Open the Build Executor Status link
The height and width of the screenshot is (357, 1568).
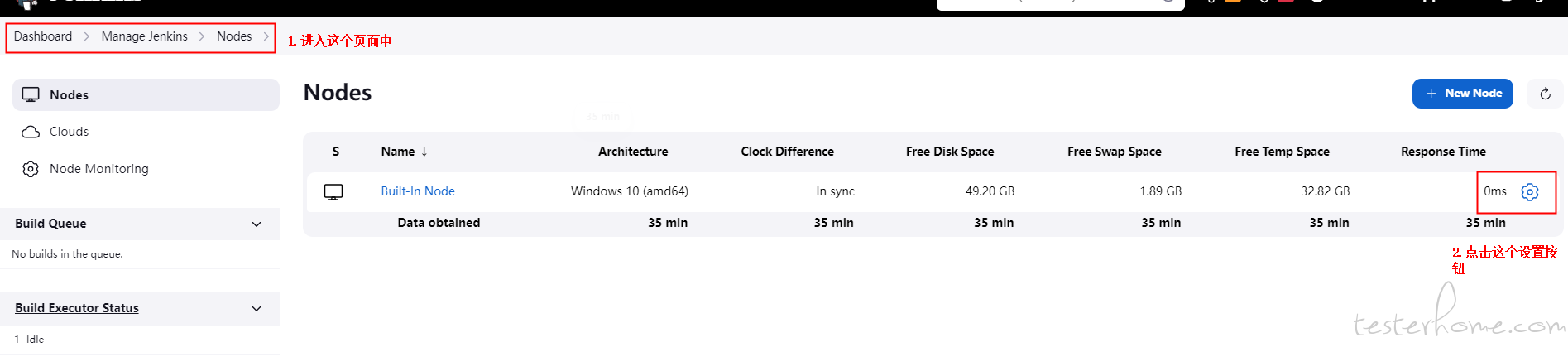pyautogui.click(x=77, y=308)
